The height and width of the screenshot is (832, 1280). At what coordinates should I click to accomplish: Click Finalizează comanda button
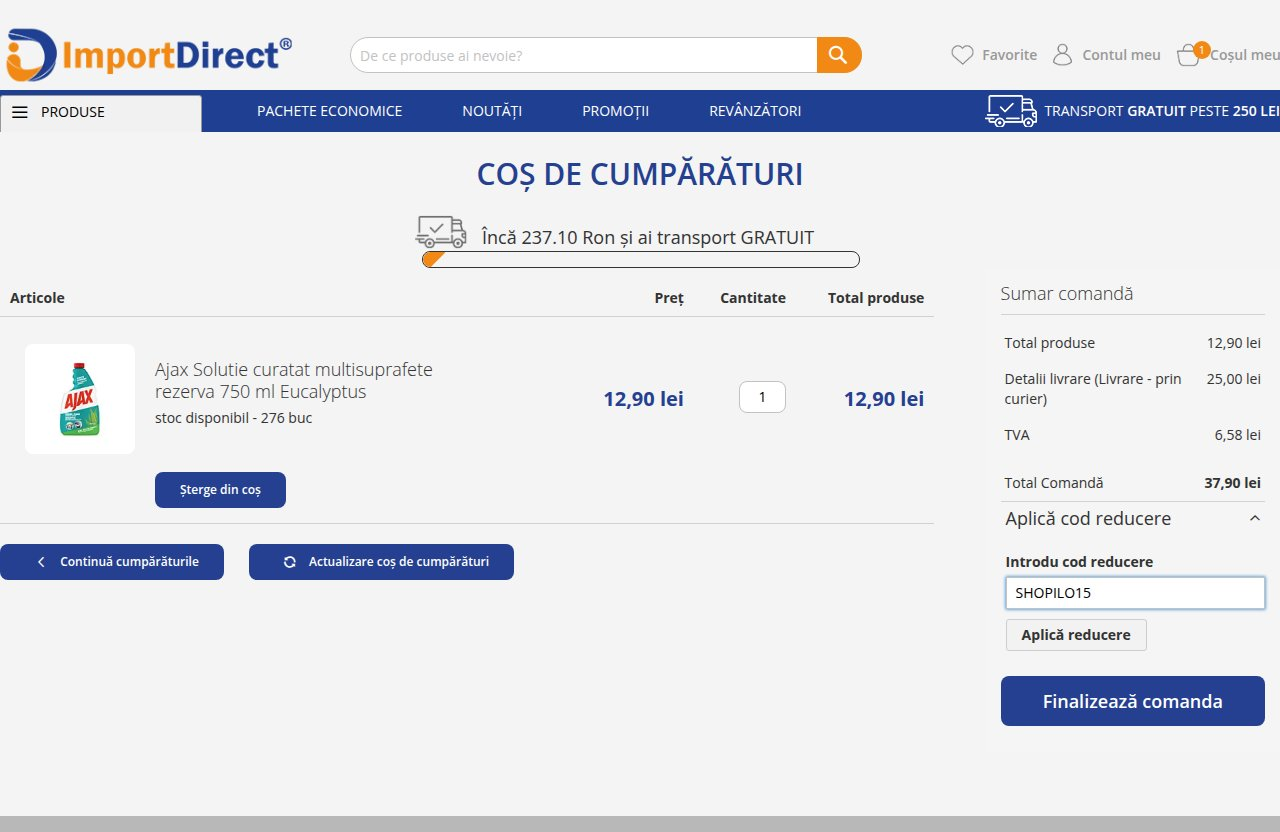point(1133,701)
